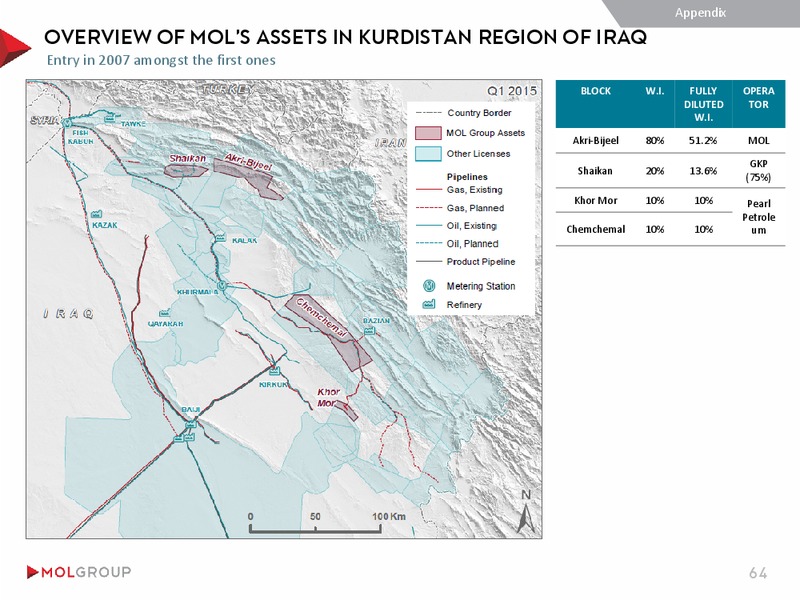The width and height of the screenshot is (800, 600).
Task: Click the slide title about MOL's assets
Action: (345, 37)
